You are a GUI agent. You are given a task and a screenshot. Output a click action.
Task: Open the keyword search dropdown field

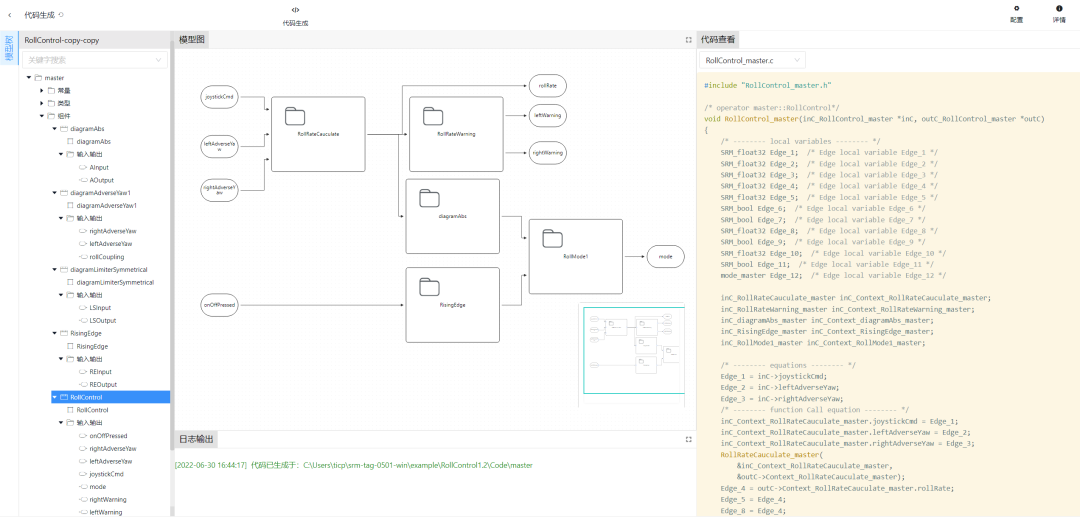pos(95,60)
